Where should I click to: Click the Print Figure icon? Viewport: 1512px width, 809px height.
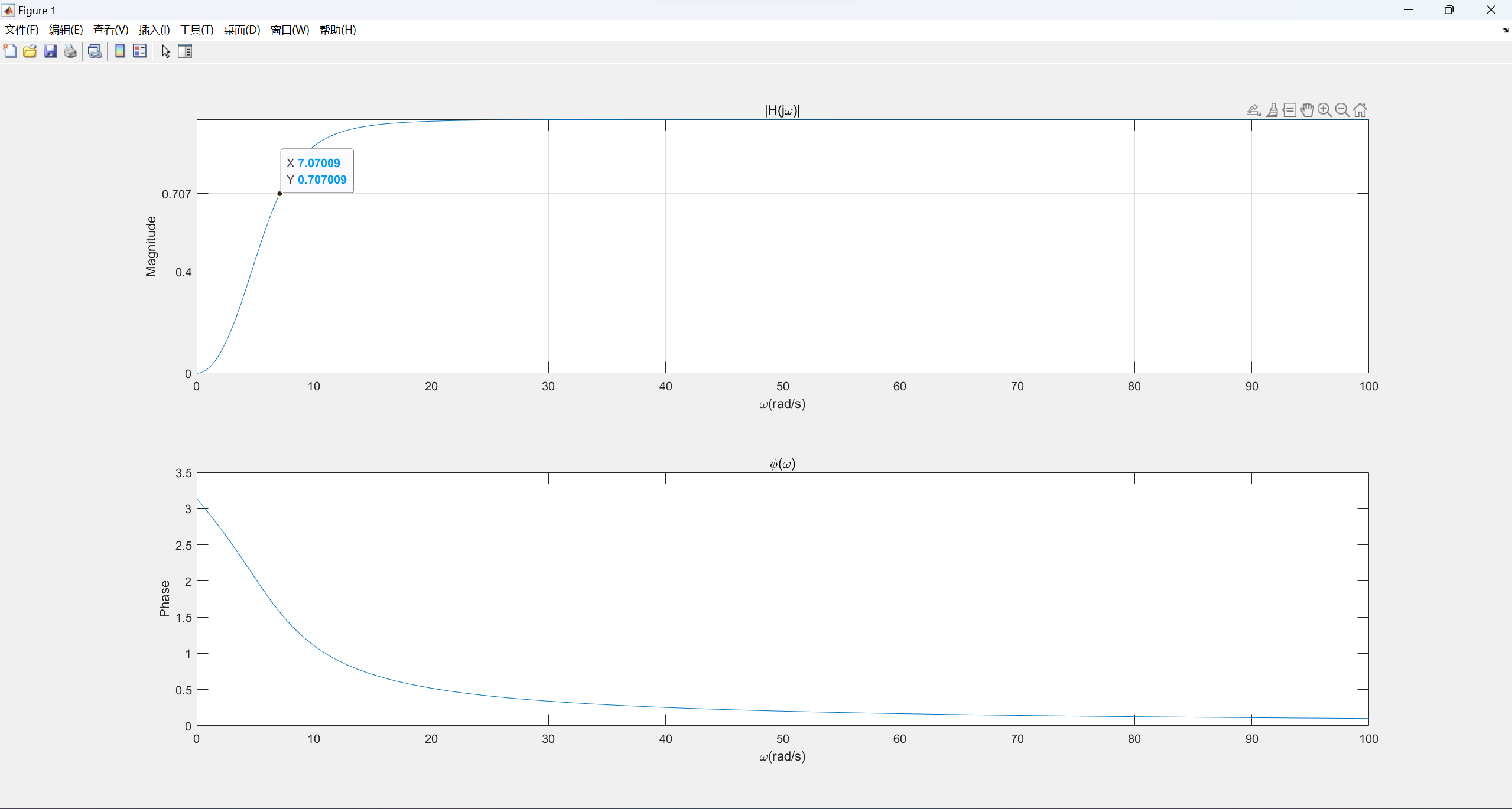pos(70,51)
